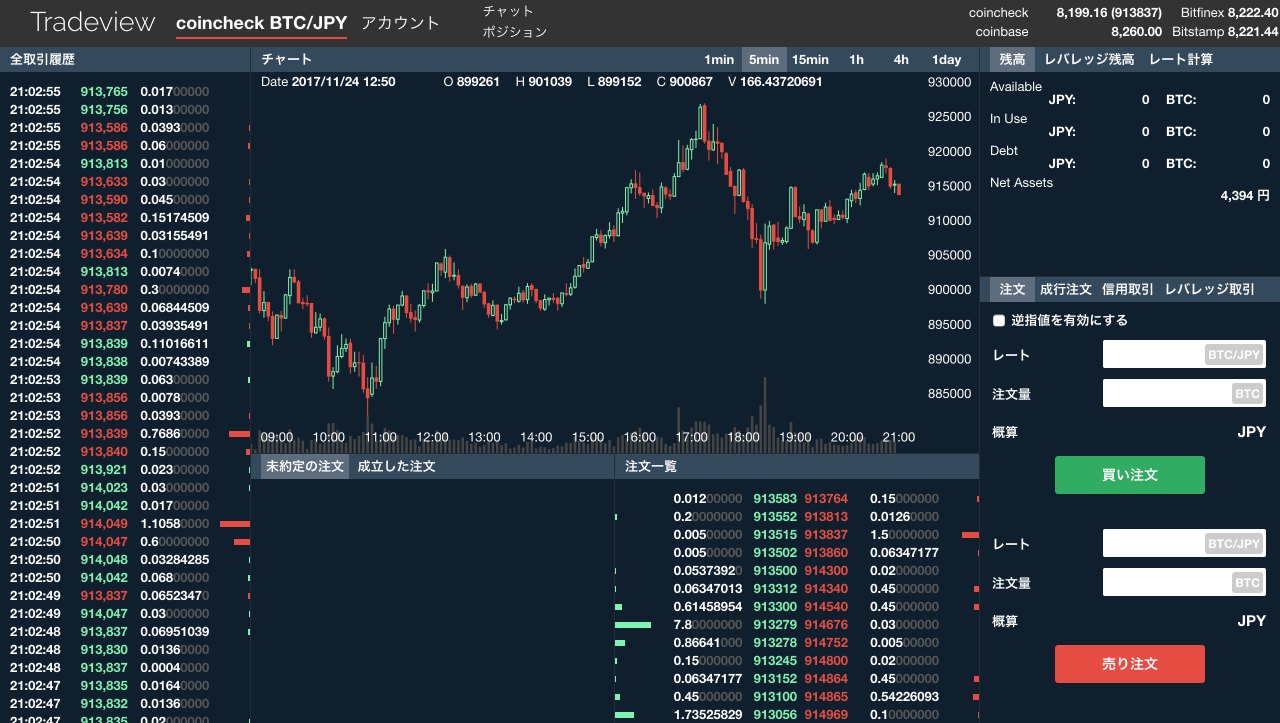Click bid price 913279 with 7.8 volume
This screenshot has height=723, width=1280.
(775, 624)
